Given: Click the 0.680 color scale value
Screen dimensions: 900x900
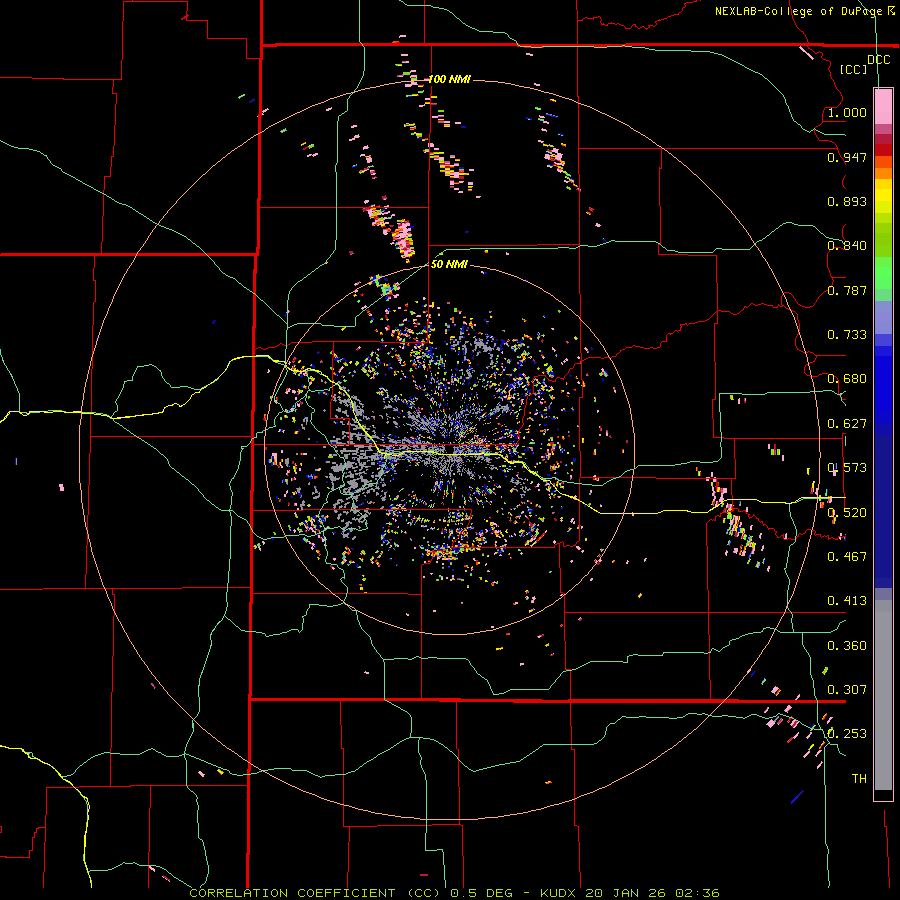Looking at the screenshot, I should (x=847, y=378).
